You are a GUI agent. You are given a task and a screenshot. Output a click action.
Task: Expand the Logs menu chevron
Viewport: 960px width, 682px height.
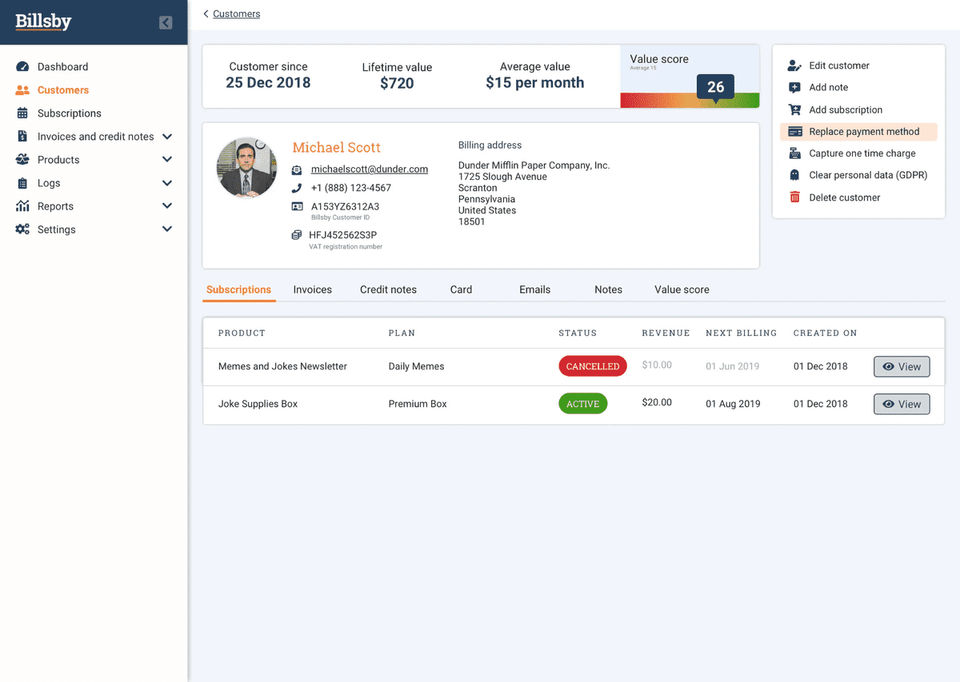click(167, 182)
